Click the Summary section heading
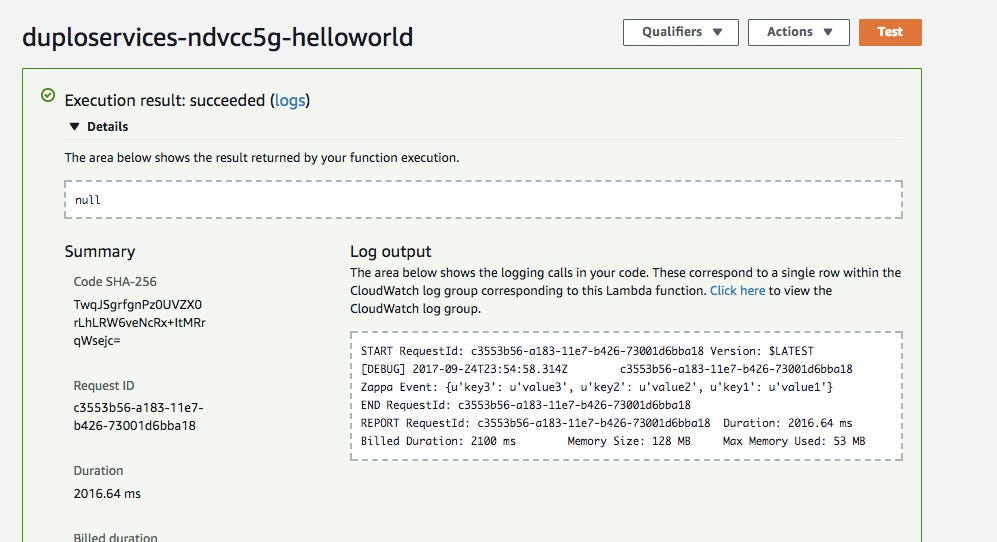 coord(100,252)
